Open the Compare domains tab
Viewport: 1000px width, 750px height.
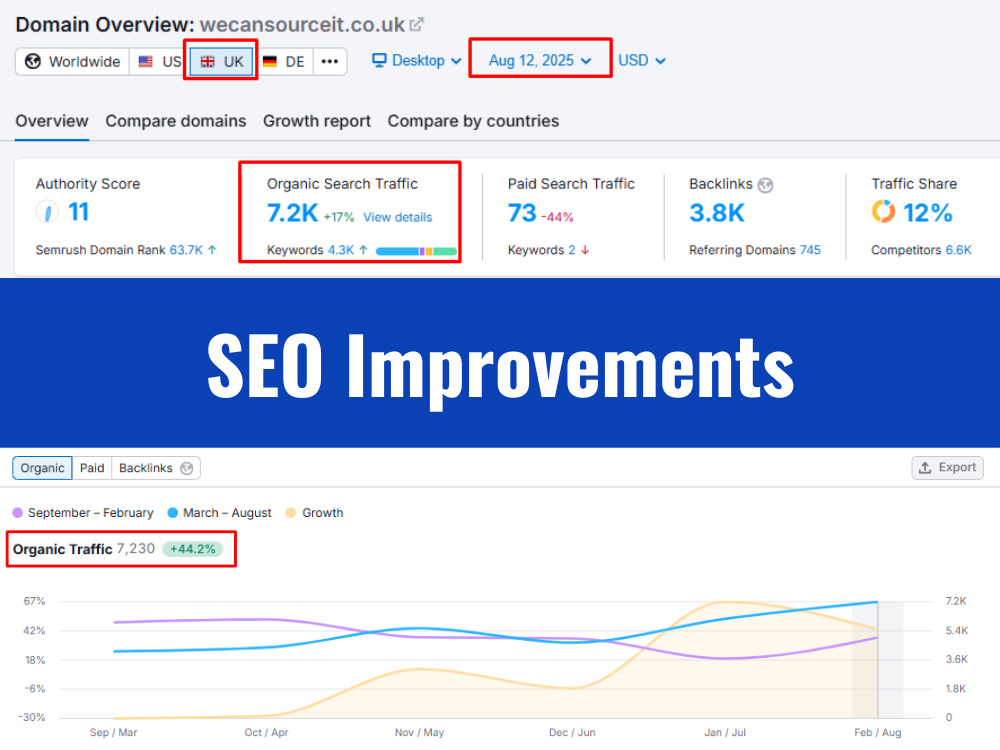pos(175,121)
